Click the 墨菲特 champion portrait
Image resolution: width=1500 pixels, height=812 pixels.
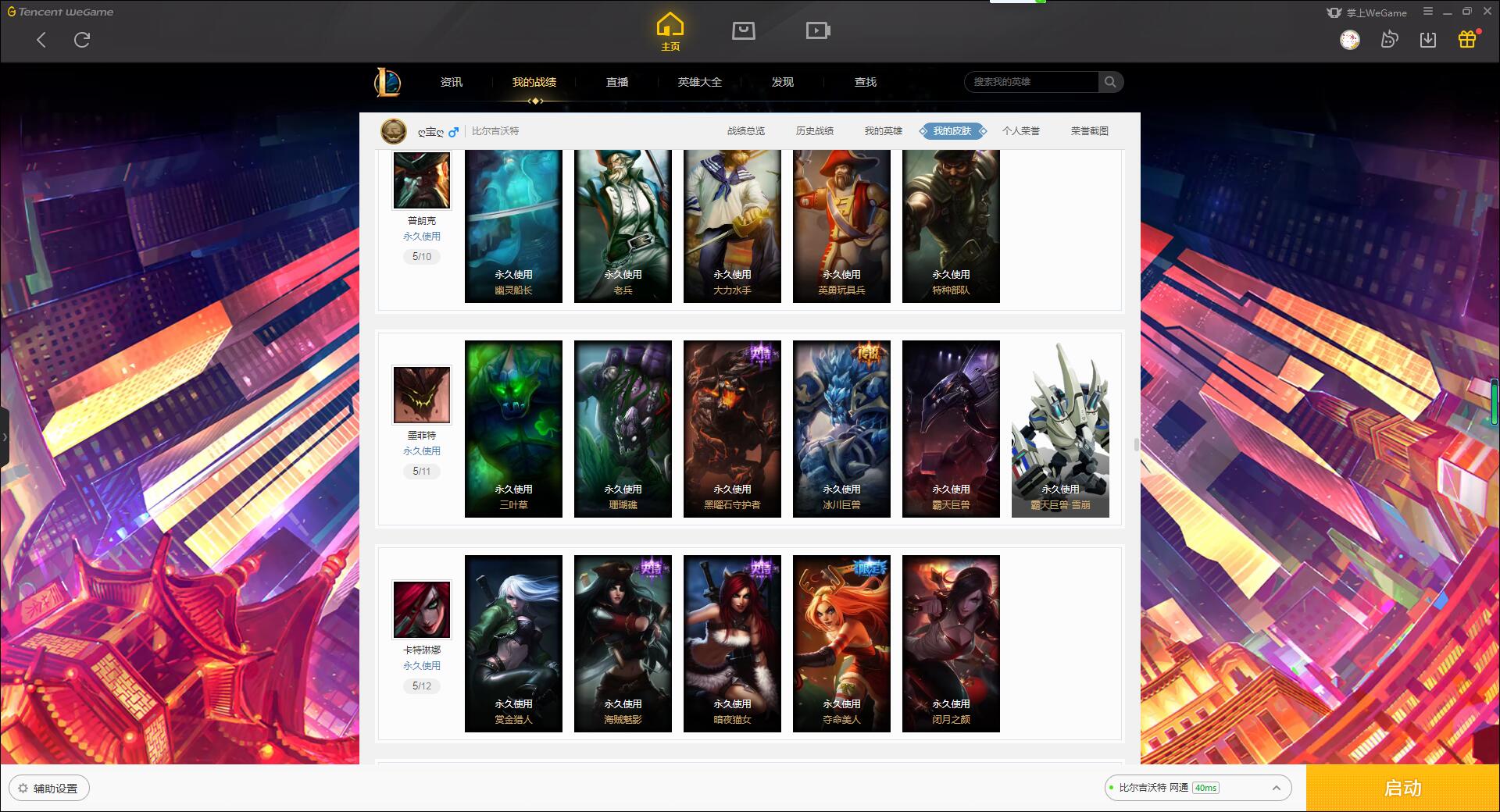coord(422,395)
